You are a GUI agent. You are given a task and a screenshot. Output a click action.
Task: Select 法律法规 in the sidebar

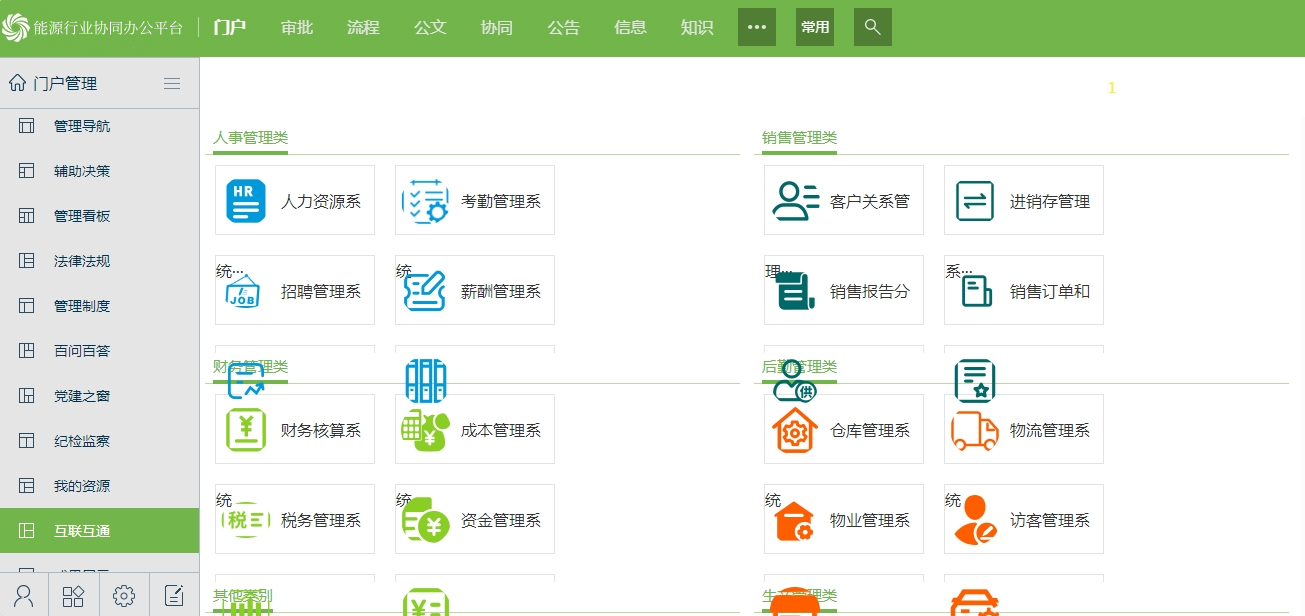[82, 261]
